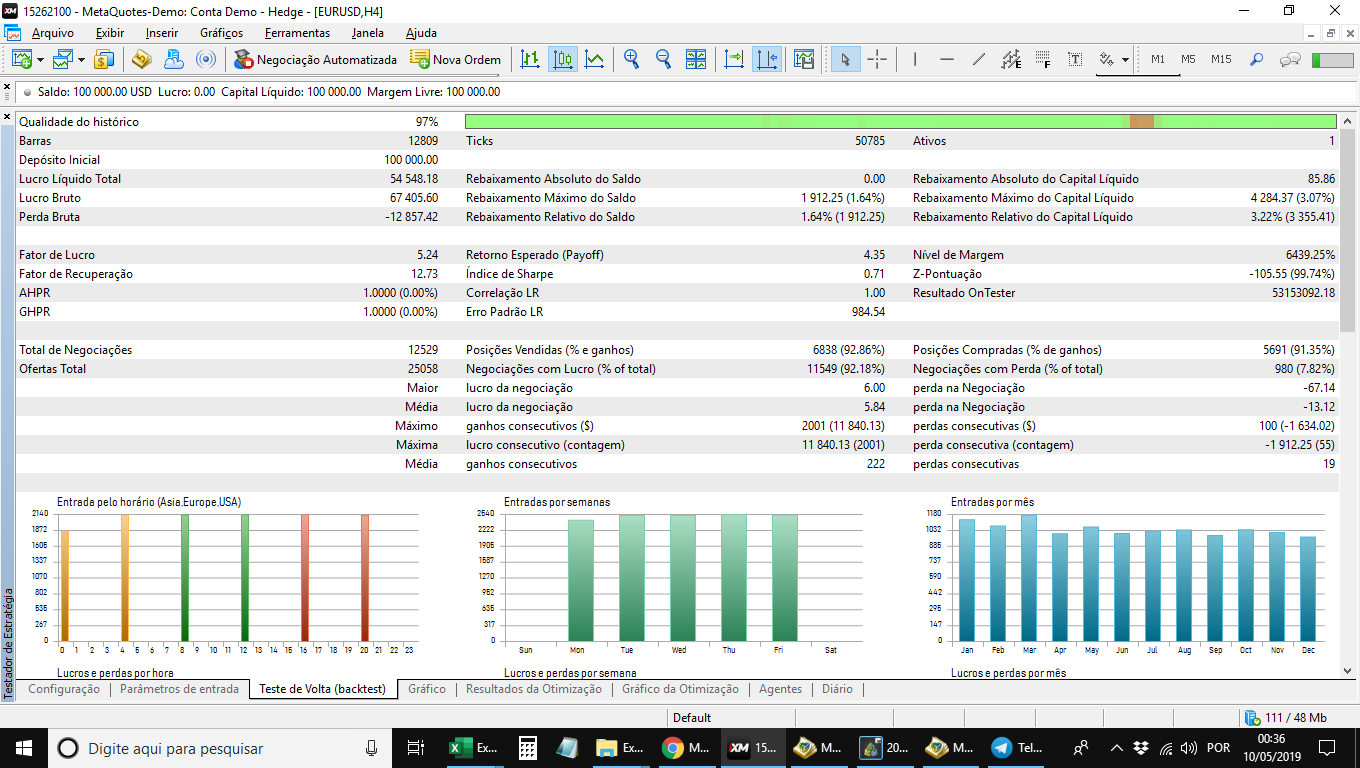1360x768 pixels.
Task: Click the shapes objects icon
Action: click(x=1107, y=60)
